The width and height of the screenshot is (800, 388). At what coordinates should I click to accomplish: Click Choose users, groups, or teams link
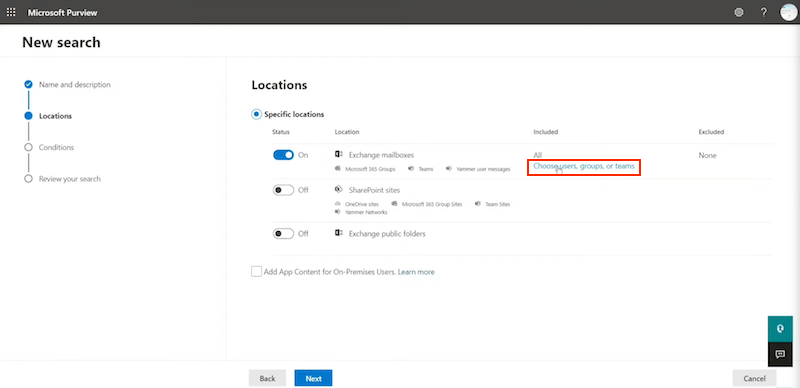point(584,166)
